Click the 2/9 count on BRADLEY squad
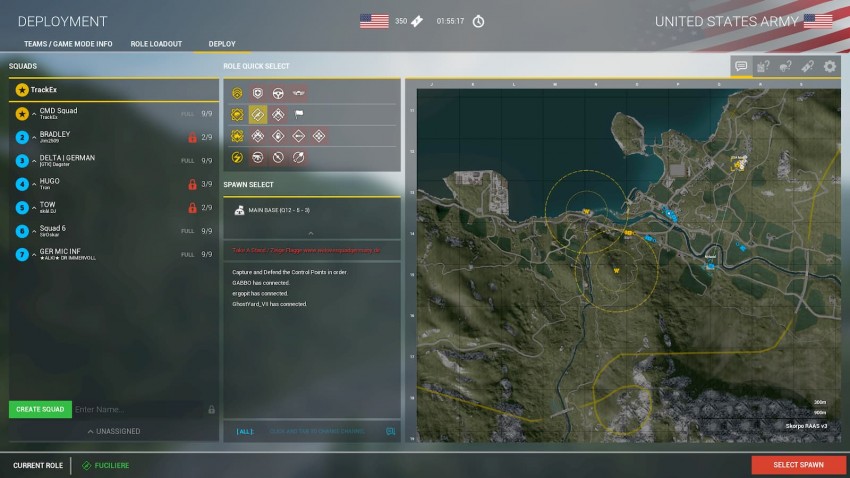Viewport: 850px width, 478px height. [x=207, y=137]
